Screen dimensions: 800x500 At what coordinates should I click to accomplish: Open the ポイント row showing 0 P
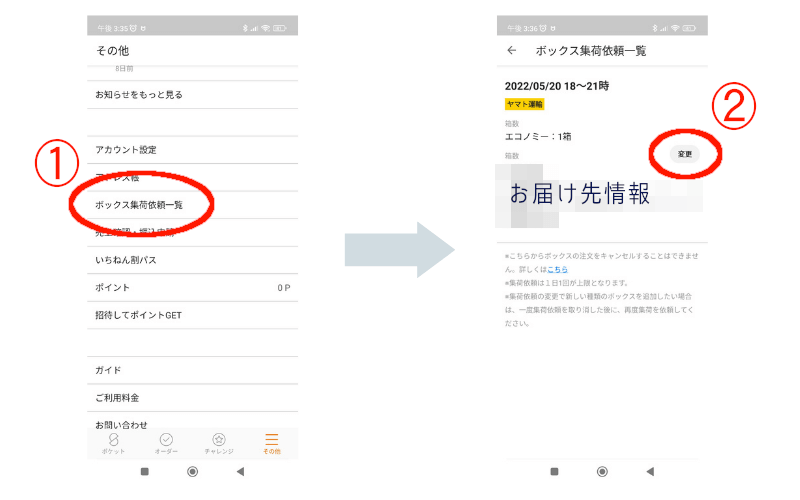[192, 288]
